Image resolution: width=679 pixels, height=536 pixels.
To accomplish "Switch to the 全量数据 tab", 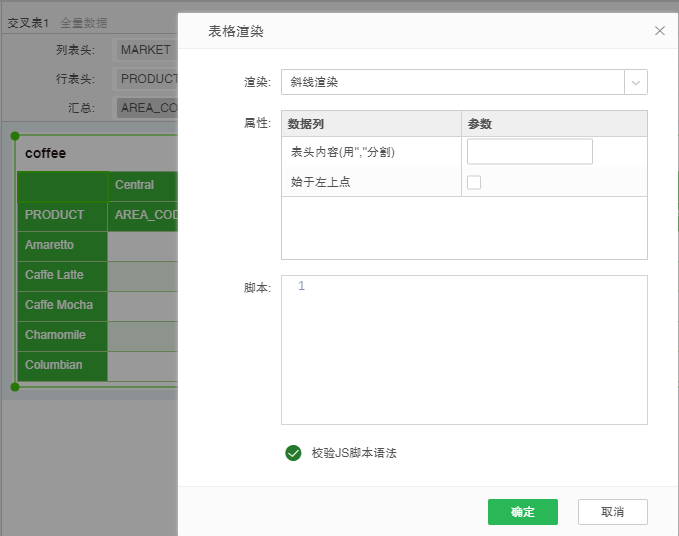I will point(84,22).
